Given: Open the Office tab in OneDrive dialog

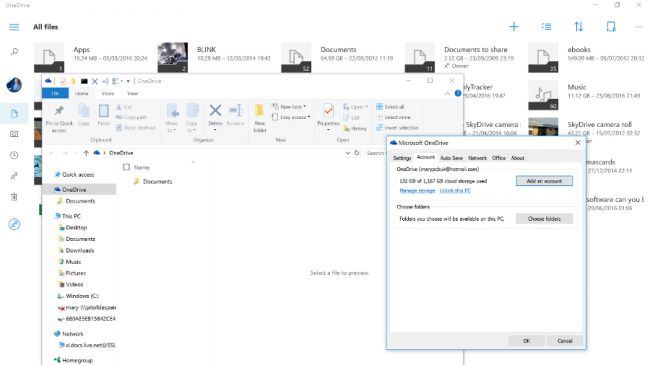Looking at the screenshot, I should coord(499,158).
